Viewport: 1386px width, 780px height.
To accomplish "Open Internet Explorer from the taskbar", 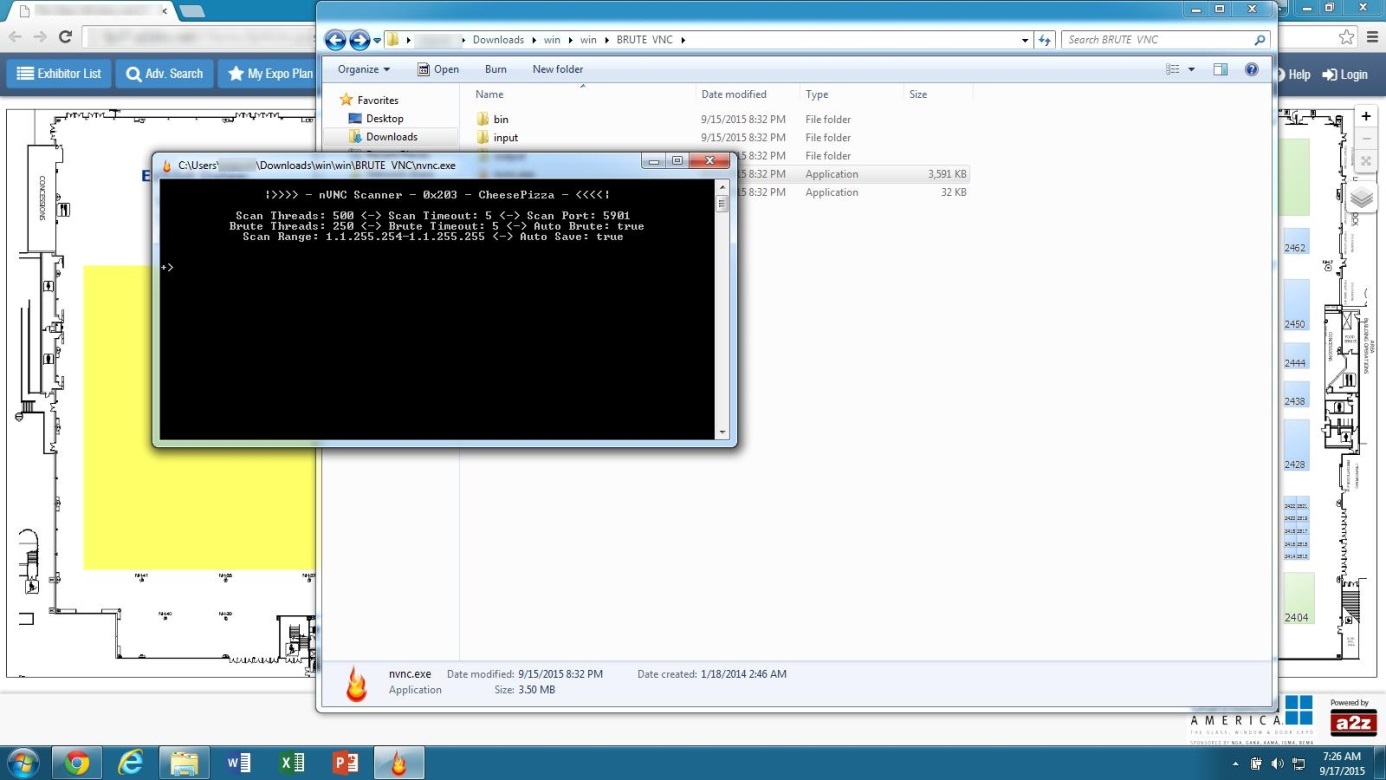I will pyautogui.click(x=131, y=764).
